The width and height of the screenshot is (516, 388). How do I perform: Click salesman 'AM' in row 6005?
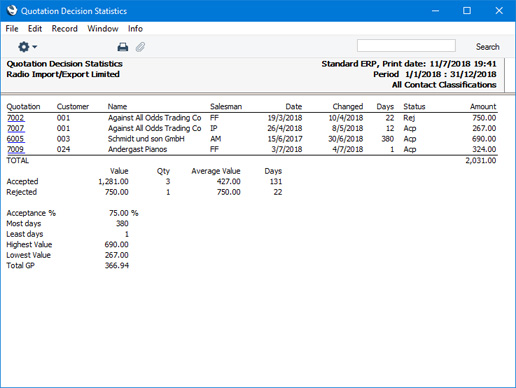click(215, 139)
